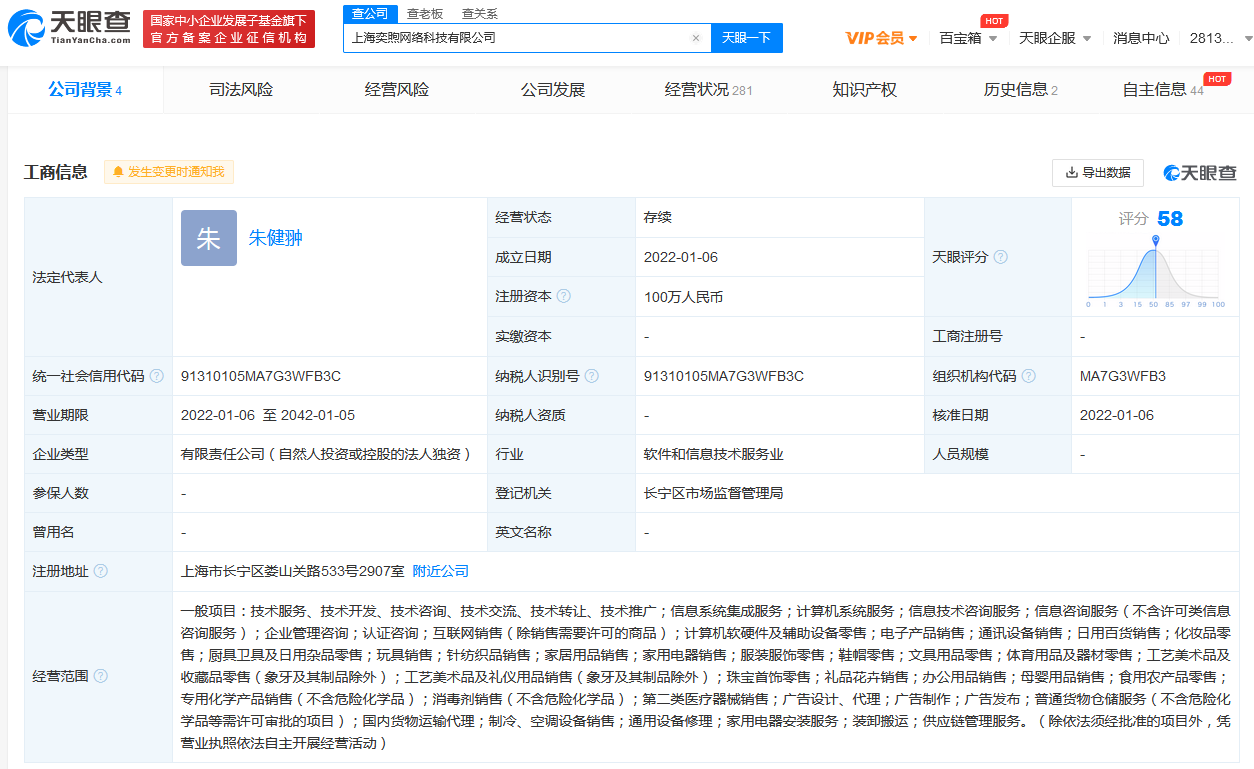Click the 存续 business status value
The height and width of the screenshot is (769, 1254).
coord(657,217)
